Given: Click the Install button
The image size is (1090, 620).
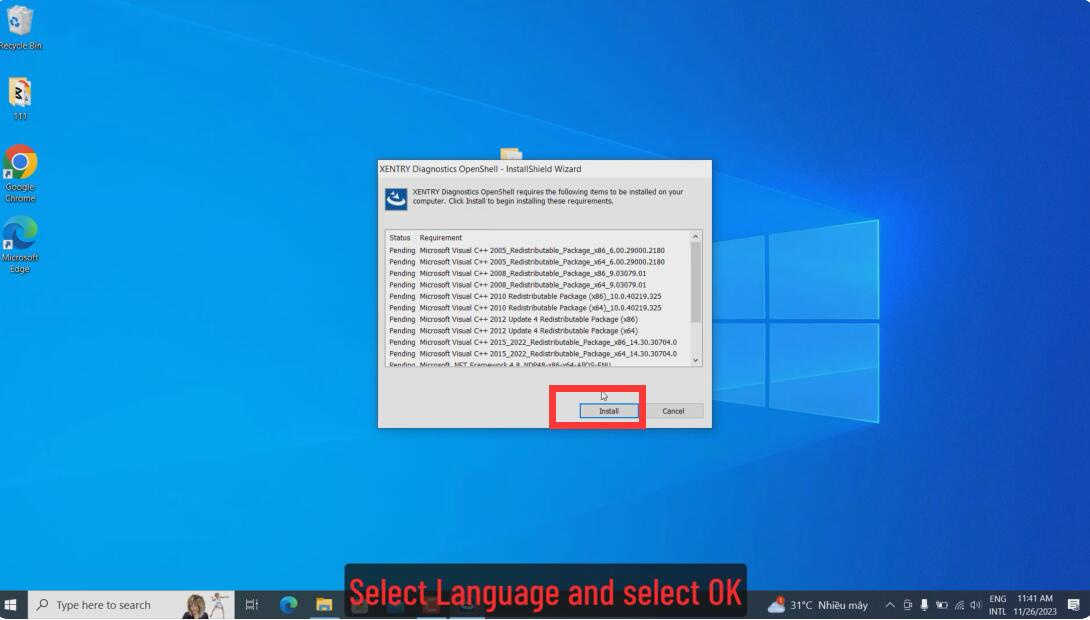Looking at the screenshot, I should click(609, 411).
